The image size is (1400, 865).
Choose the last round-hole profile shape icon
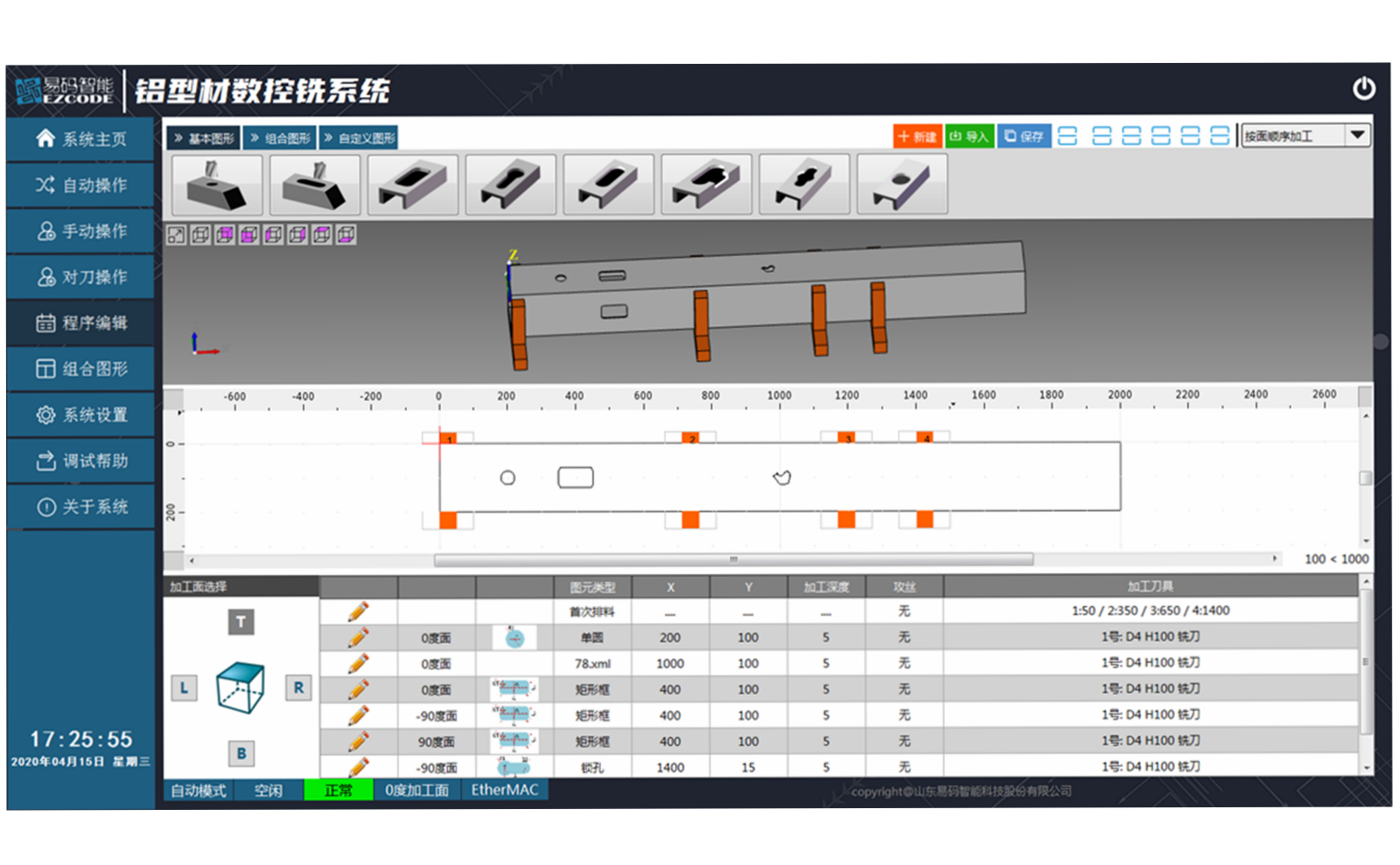901,185
